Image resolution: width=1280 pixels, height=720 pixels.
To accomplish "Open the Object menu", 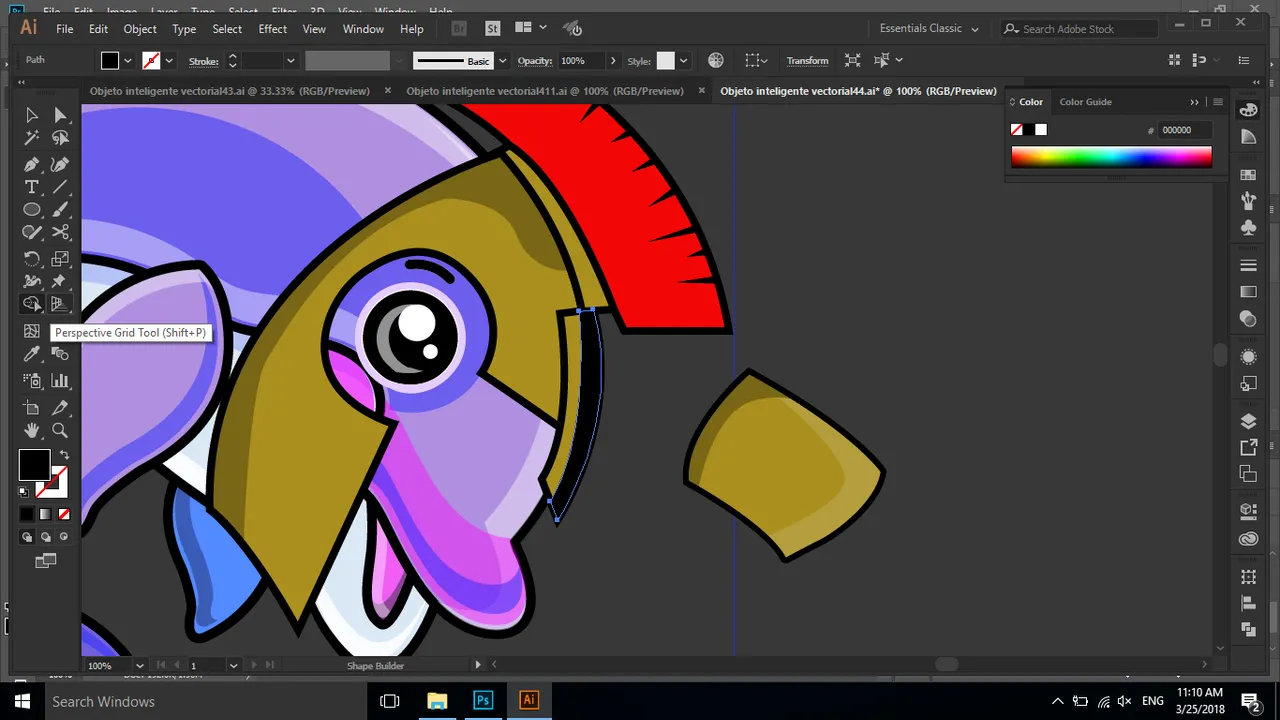I will coord(140,29).
